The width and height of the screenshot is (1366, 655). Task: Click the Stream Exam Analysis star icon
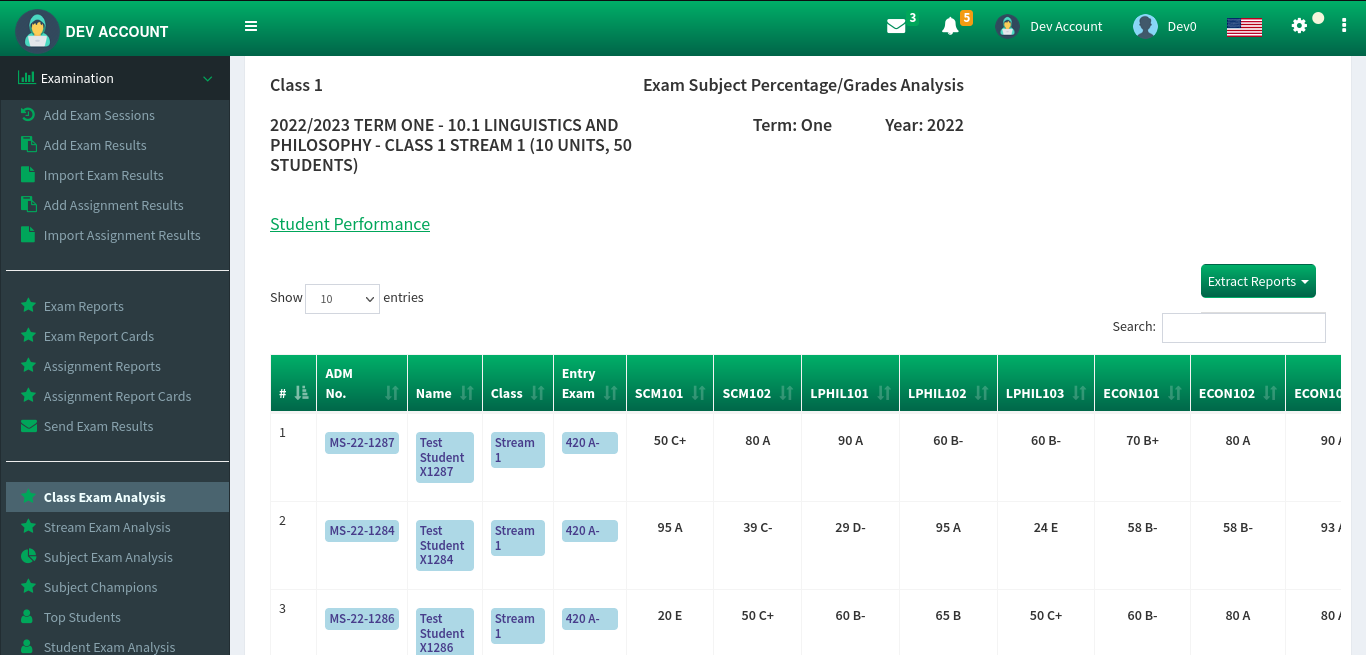point(28,527)
